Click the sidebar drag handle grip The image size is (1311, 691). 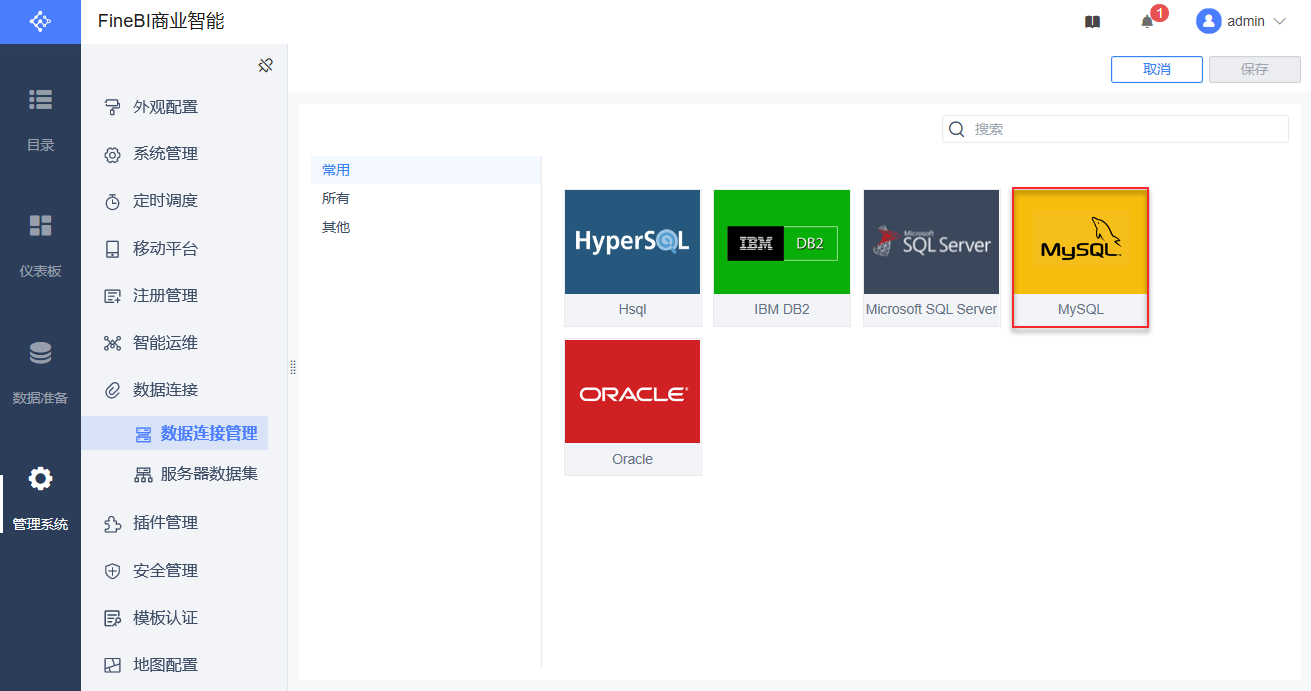(x=293, y=367)
